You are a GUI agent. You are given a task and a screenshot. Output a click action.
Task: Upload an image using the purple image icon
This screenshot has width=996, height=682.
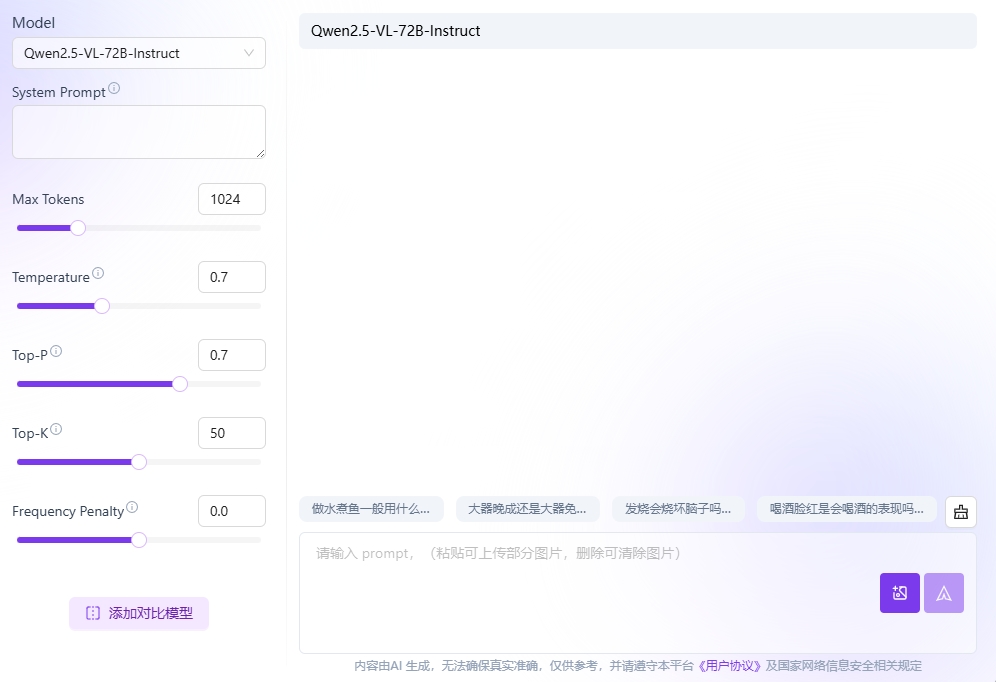click(899, 593)
